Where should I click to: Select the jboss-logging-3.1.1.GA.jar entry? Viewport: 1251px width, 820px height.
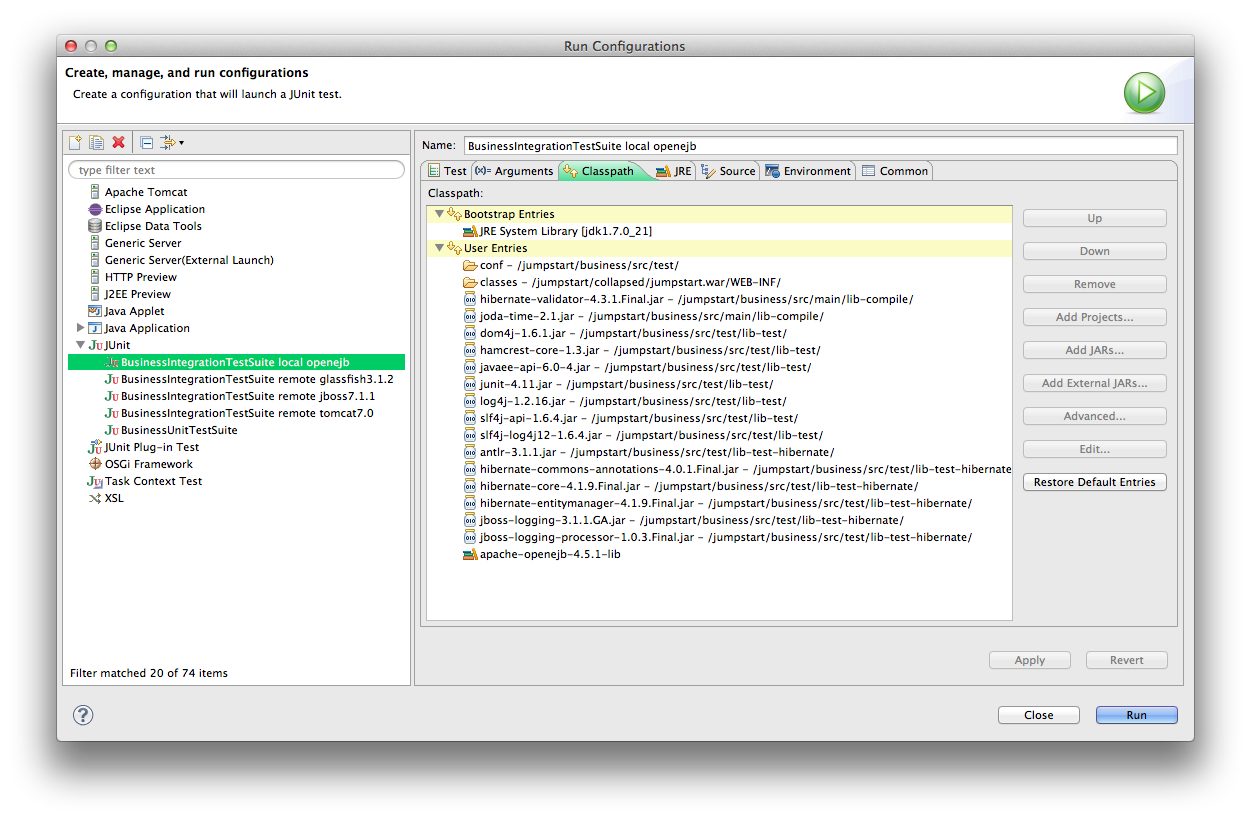point(692,520)
